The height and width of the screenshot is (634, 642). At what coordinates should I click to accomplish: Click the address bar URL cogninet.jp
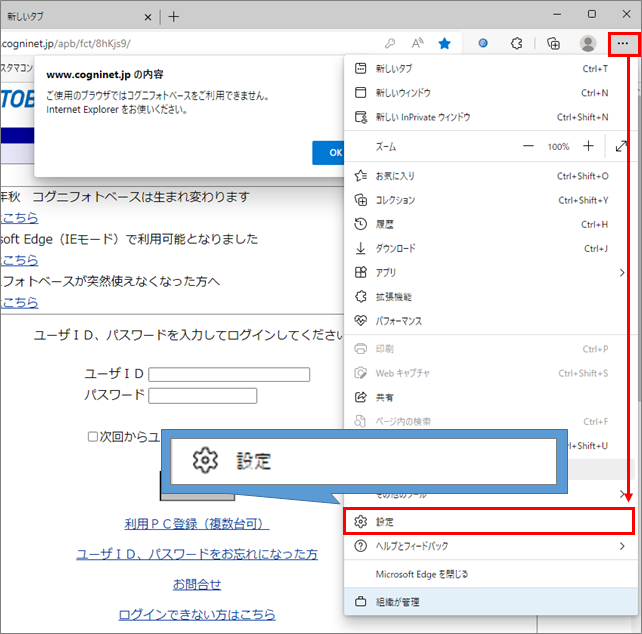66,43
